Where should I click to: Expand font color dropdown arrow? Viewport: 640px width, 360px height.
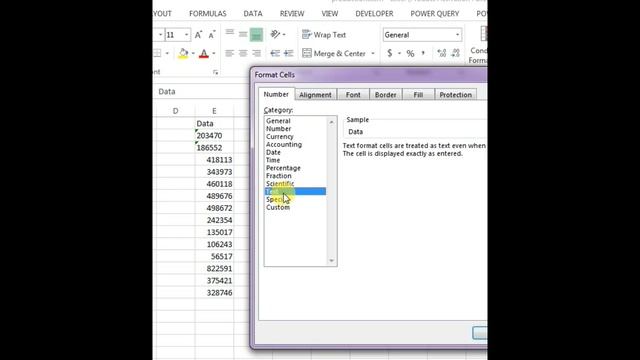click(213, 53)
